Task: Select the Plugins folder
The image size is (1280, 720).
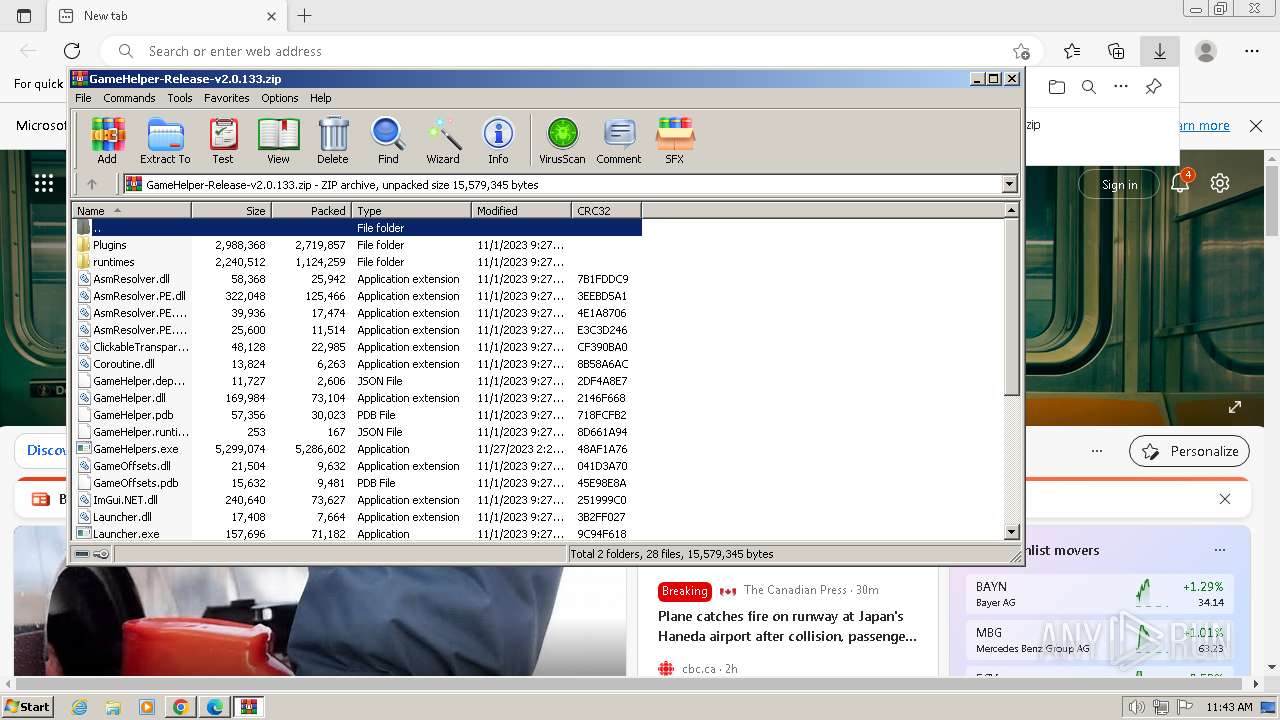Action: (x=110, y=245)
